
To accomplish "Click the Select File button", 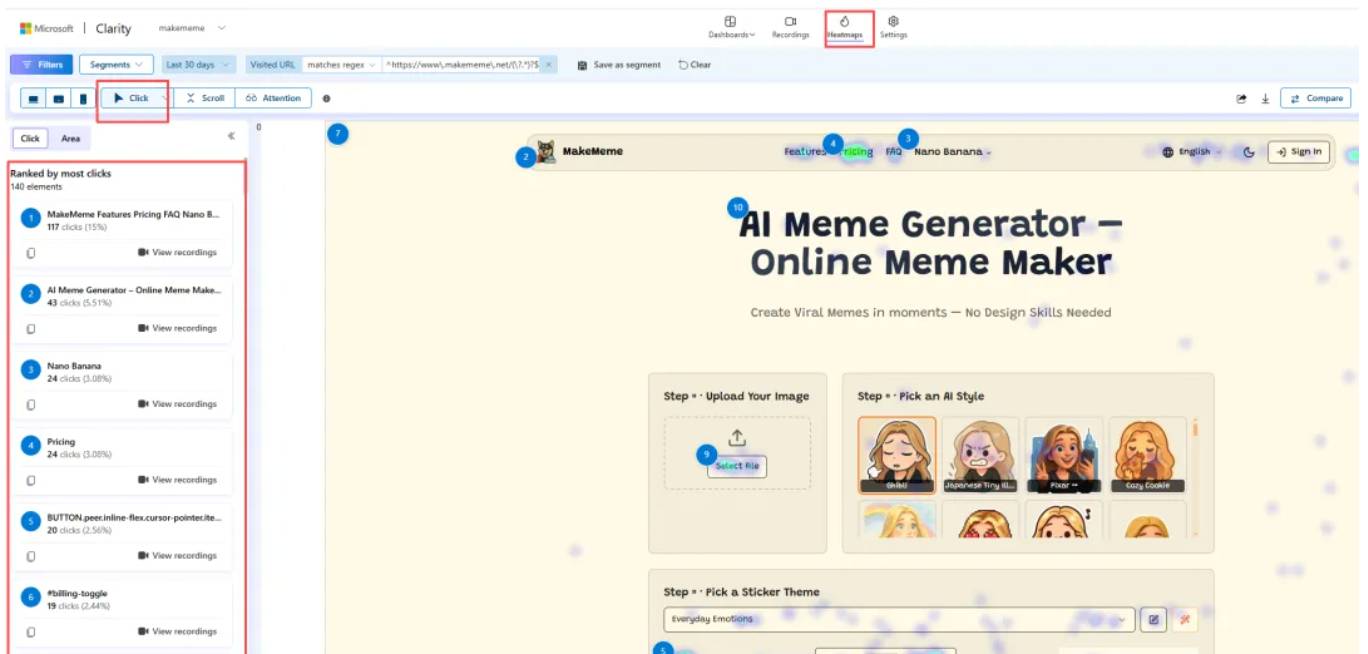I will coord(737,466).
